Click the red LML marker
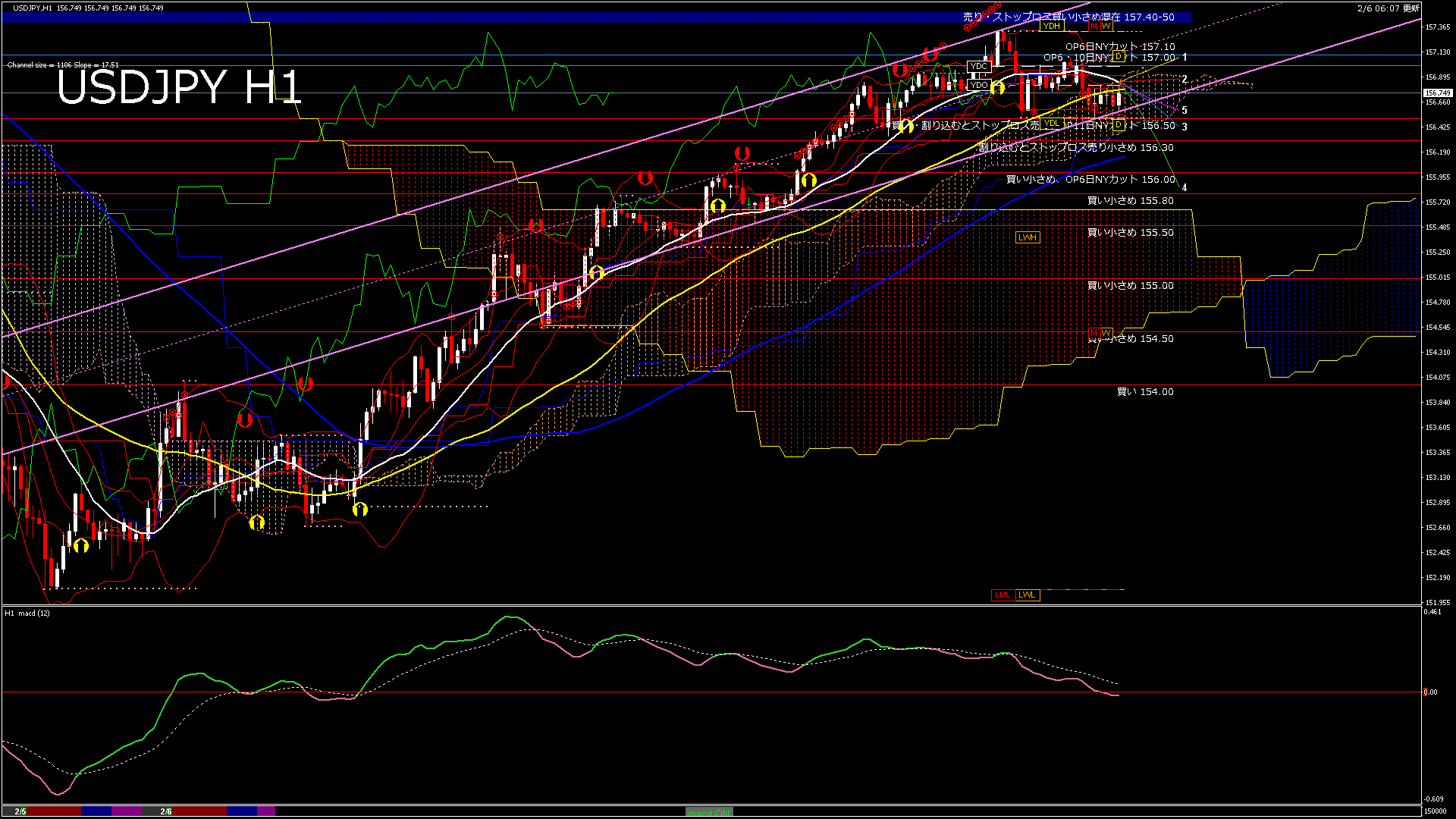The height and width of the screenshot is (819, 1456). click(1002, 595)
